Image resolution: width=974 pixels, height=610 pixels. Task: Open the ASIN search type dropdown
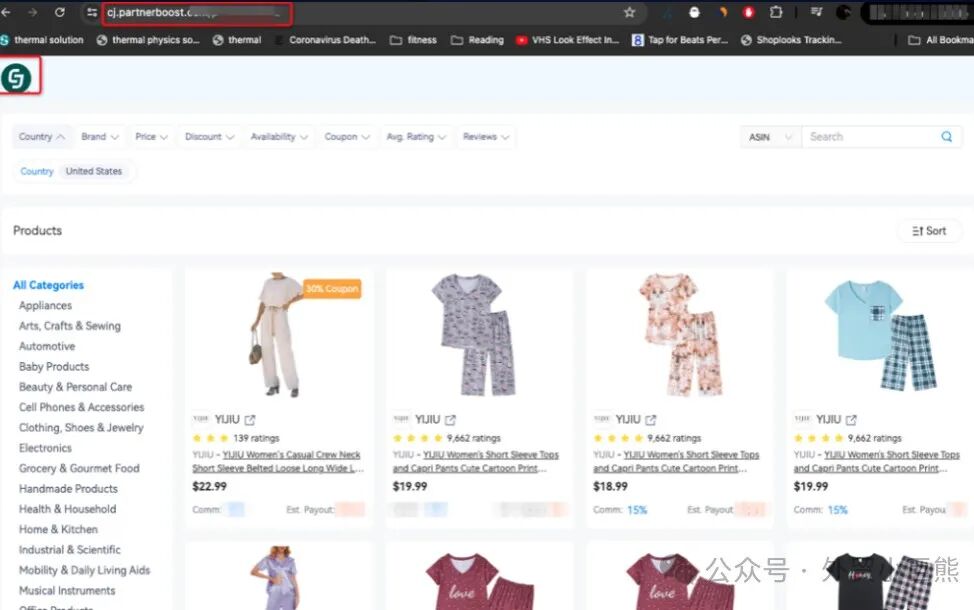pyautogui.click(x=770, y=137)
